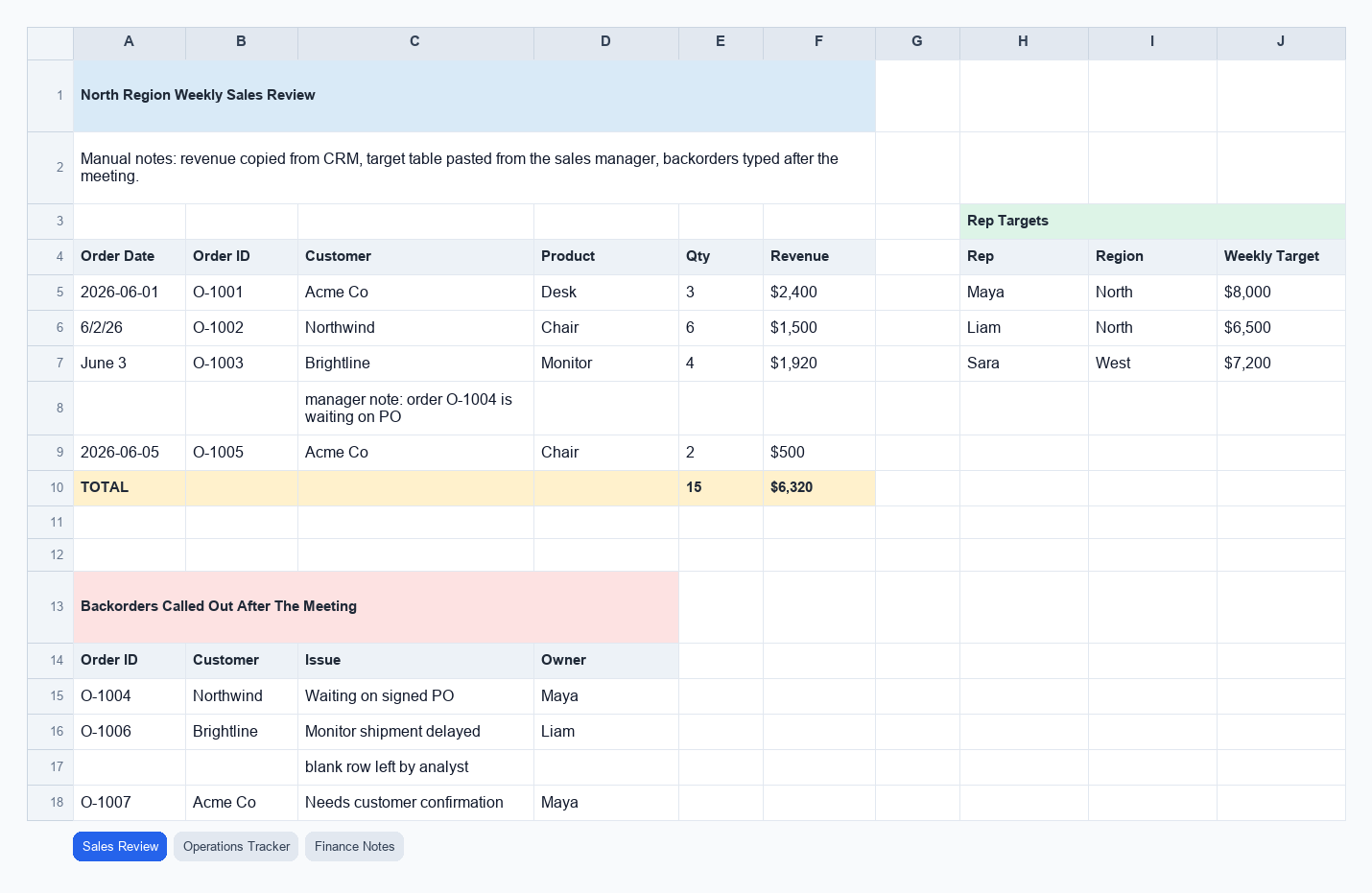Click backorder ID cell O-1004

pos(130,696)
